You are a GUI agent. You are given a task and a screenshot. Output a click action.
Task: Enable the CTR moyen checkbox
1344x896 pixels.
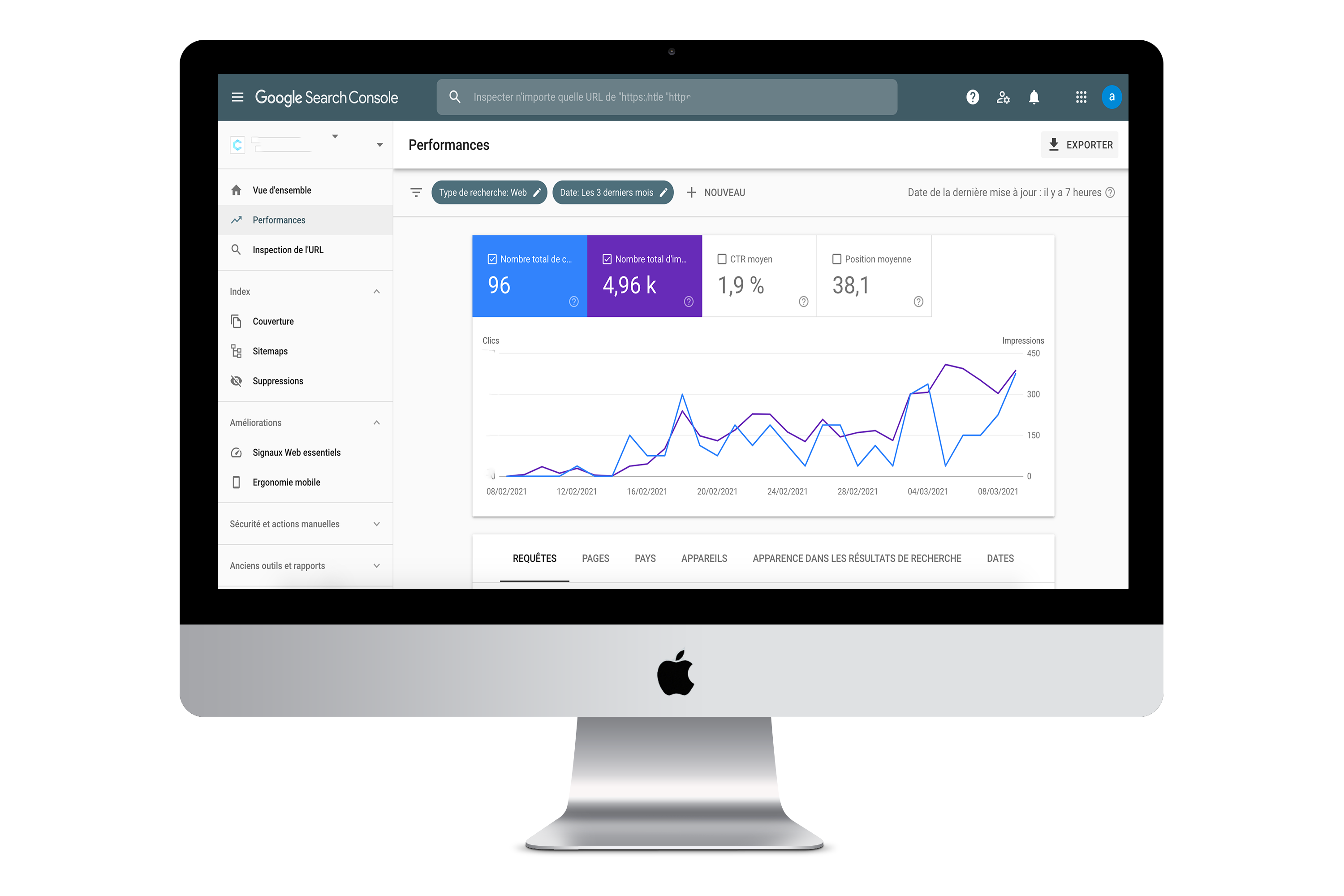722,257
